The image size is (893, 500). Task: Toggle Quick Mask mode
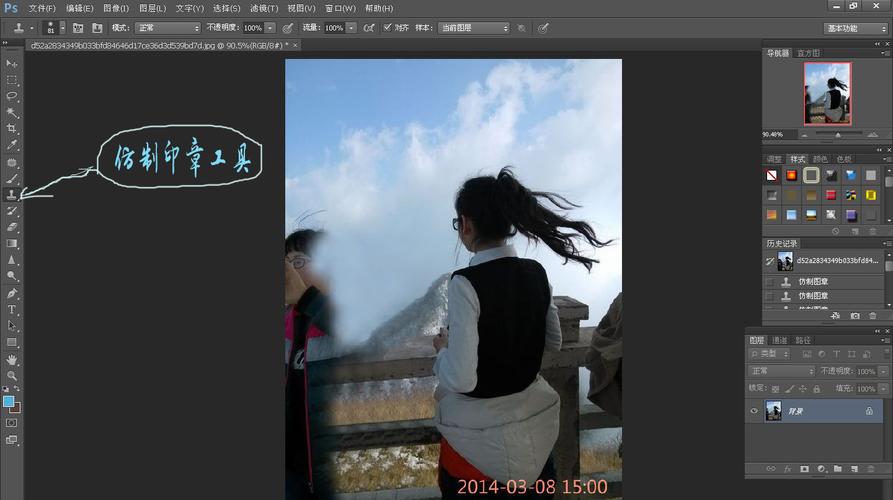tap(11, 423)
